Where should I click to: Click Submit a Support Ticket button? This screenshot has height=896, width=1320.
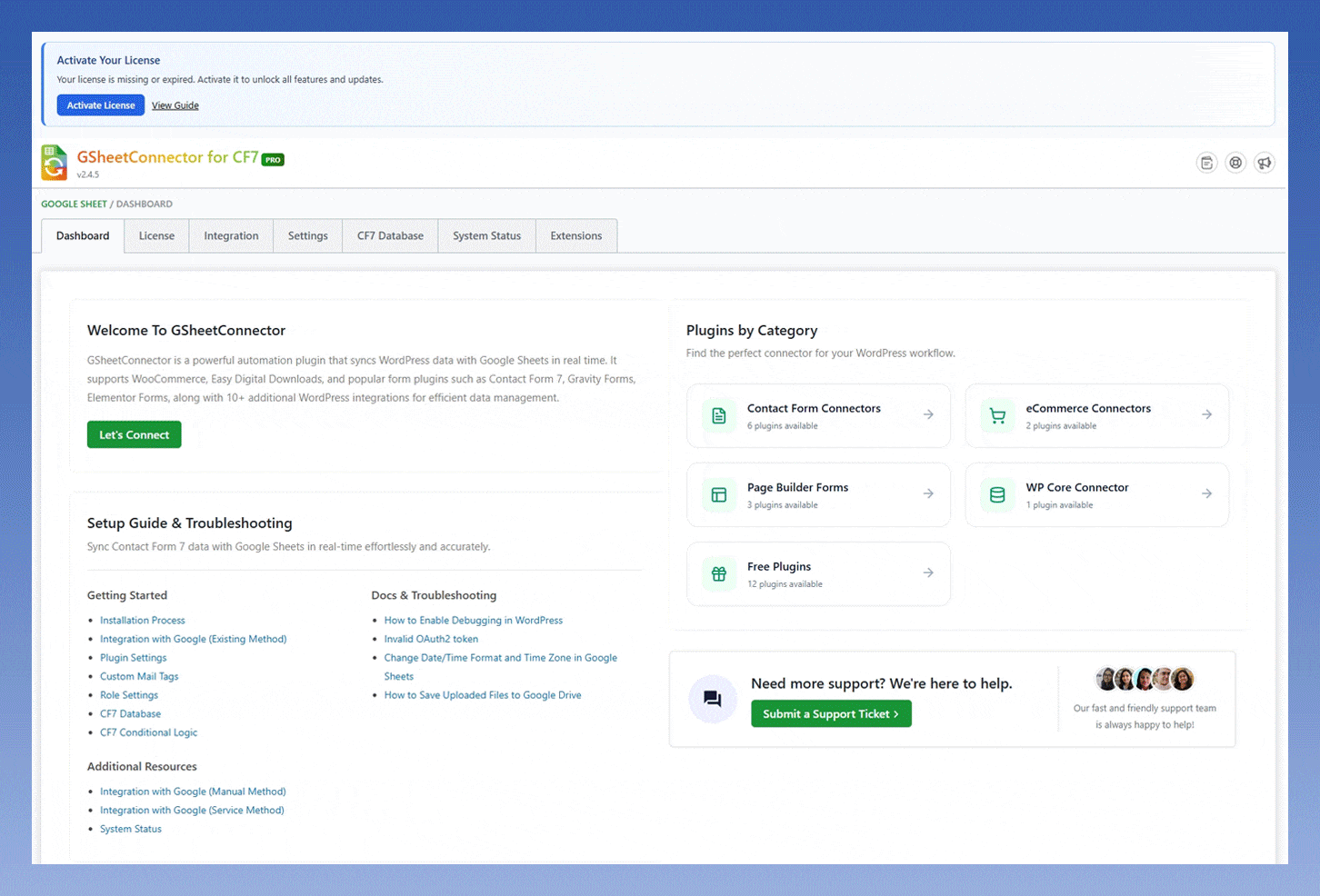coord(831,714)
